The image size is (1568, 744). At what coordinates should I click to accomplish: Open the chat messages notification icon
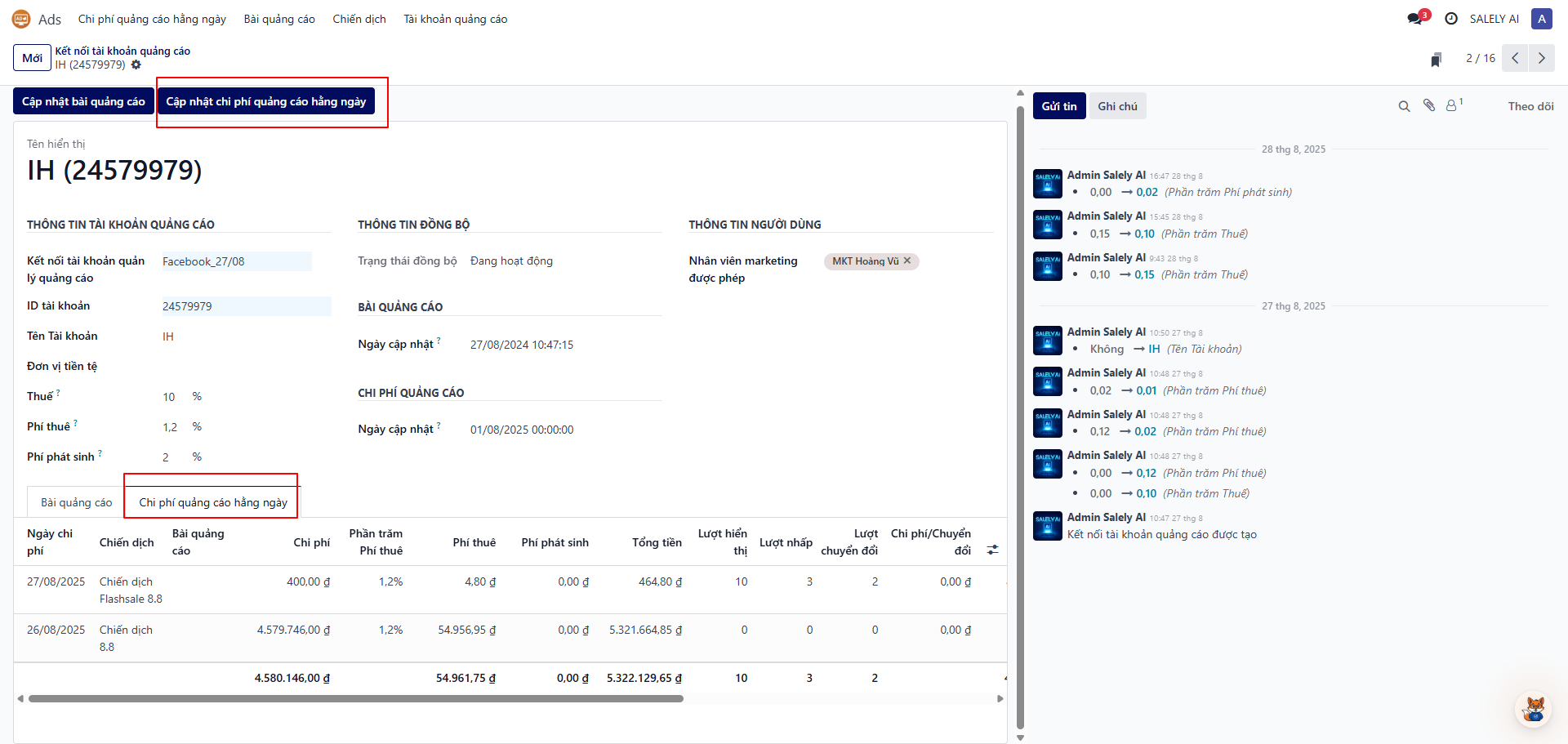pyautogui.click(x=1415, y=19)
